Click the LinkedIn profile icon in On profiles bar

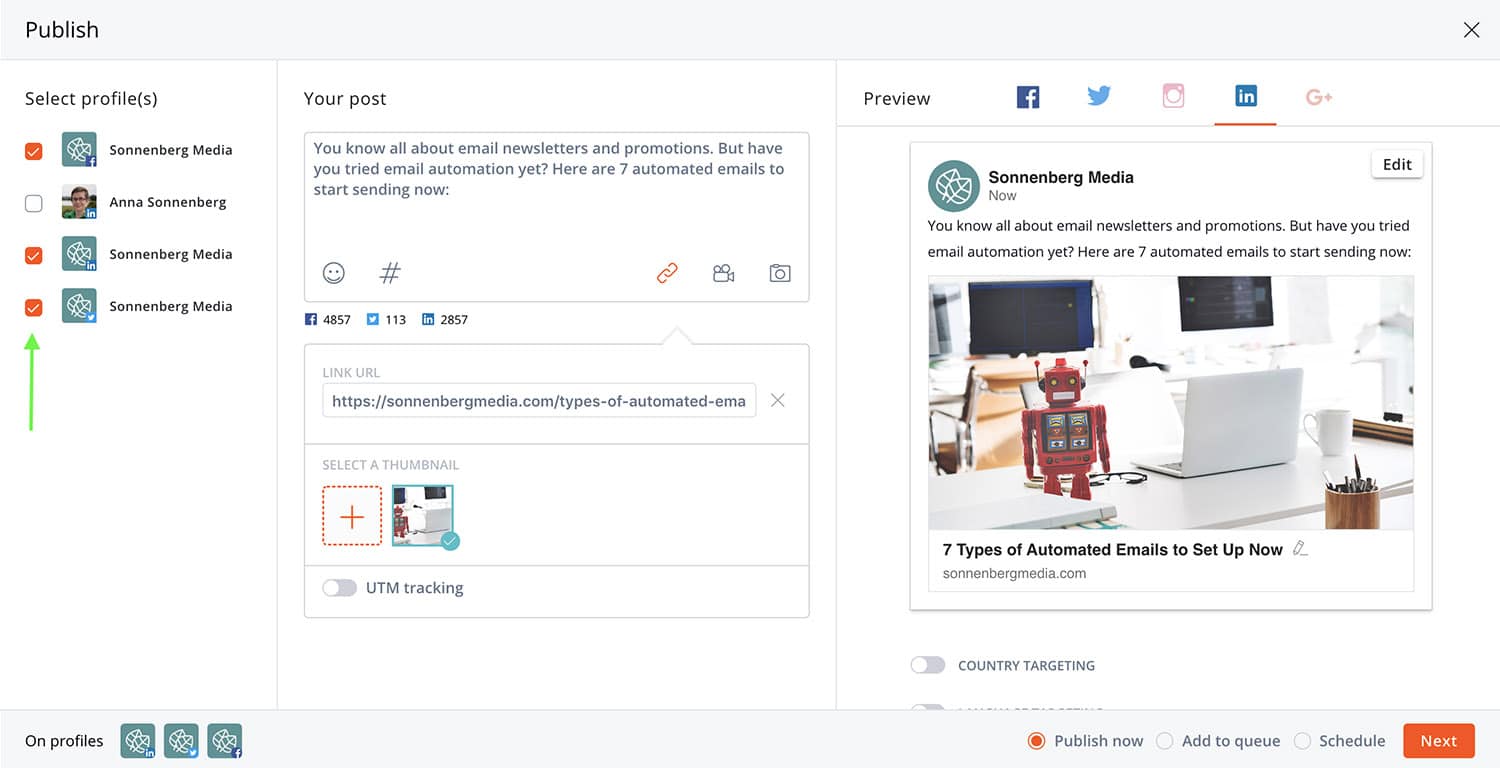[x=138, y=741]
